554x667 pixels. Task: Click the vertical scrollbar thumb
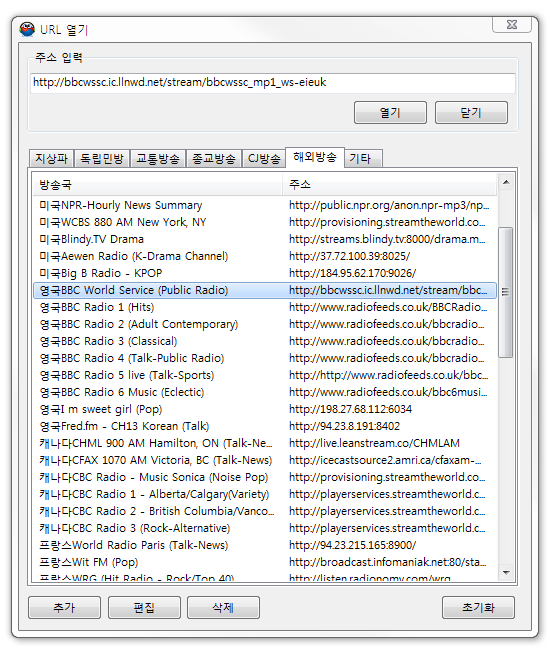pos(506,292)
